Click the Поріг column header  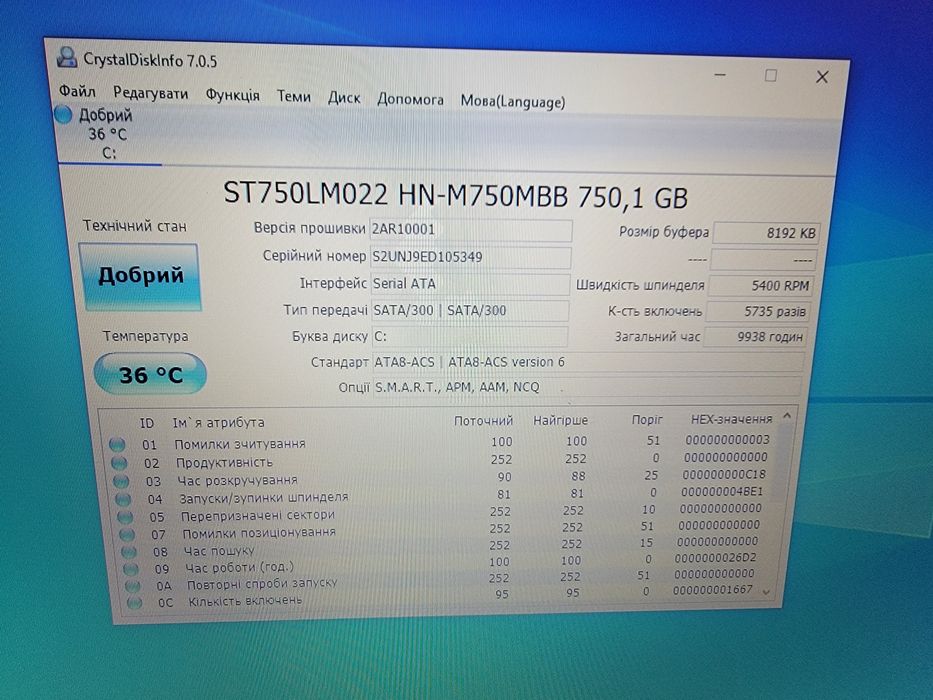coord(647,420)
